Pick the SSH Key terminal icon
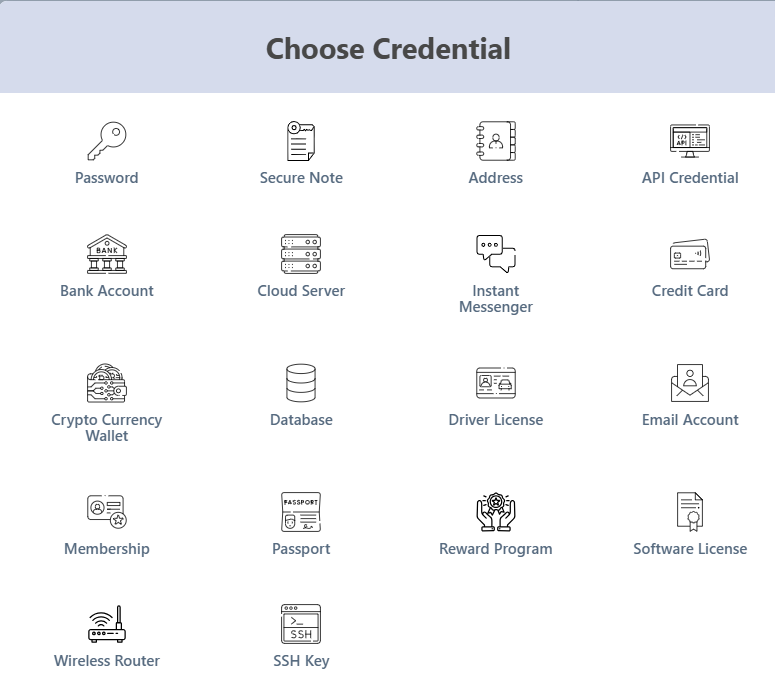775x698 pixels. coord(301,624)
